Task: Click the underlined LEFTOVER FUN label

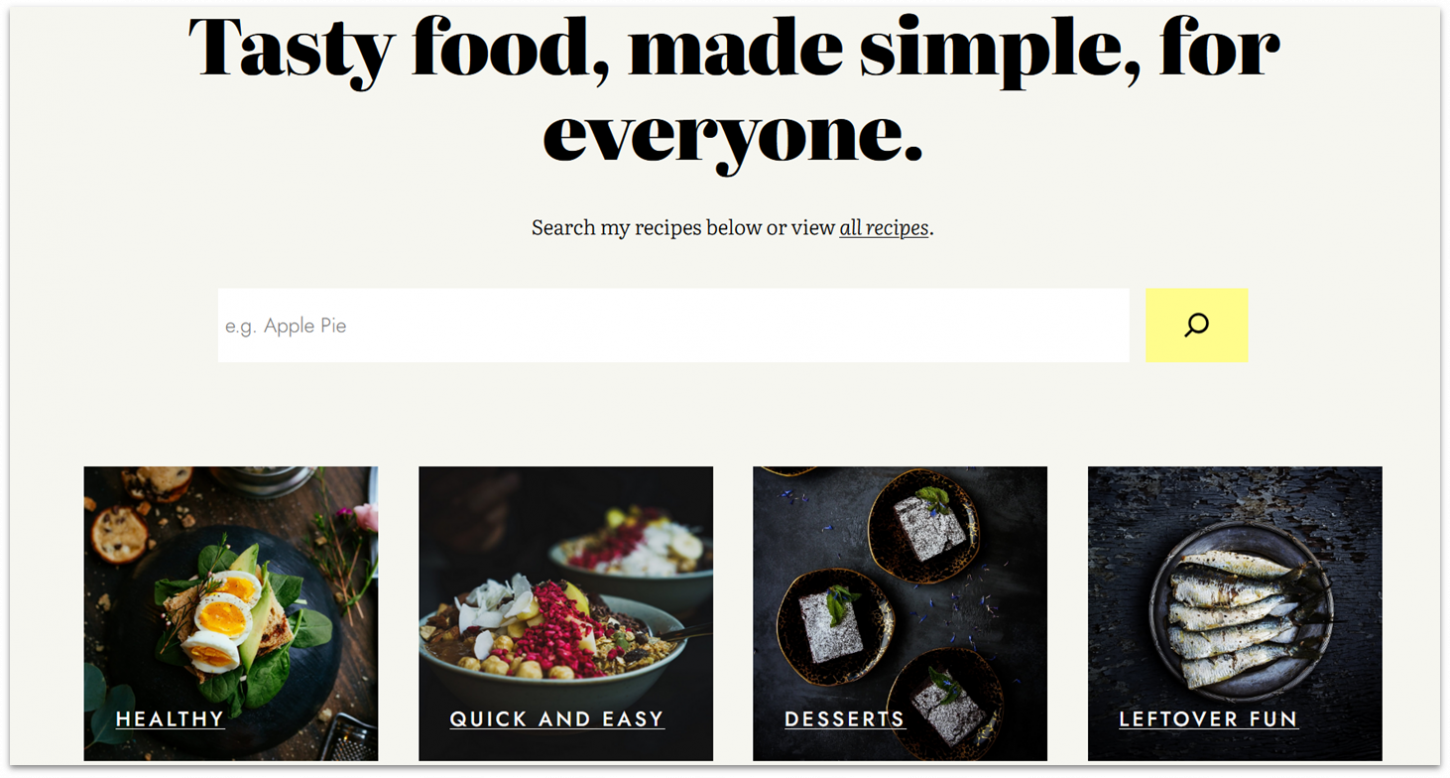Action: (x=1207, y=719)
